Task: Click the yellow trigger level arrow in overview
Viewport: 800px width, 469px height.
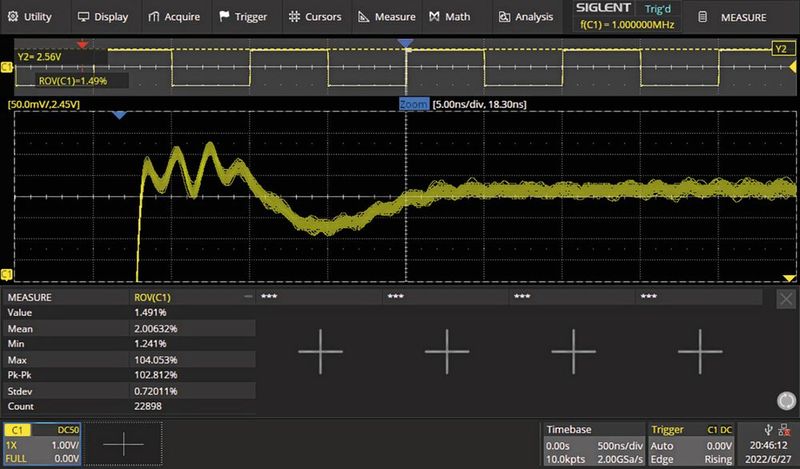Action: point(792,67)
